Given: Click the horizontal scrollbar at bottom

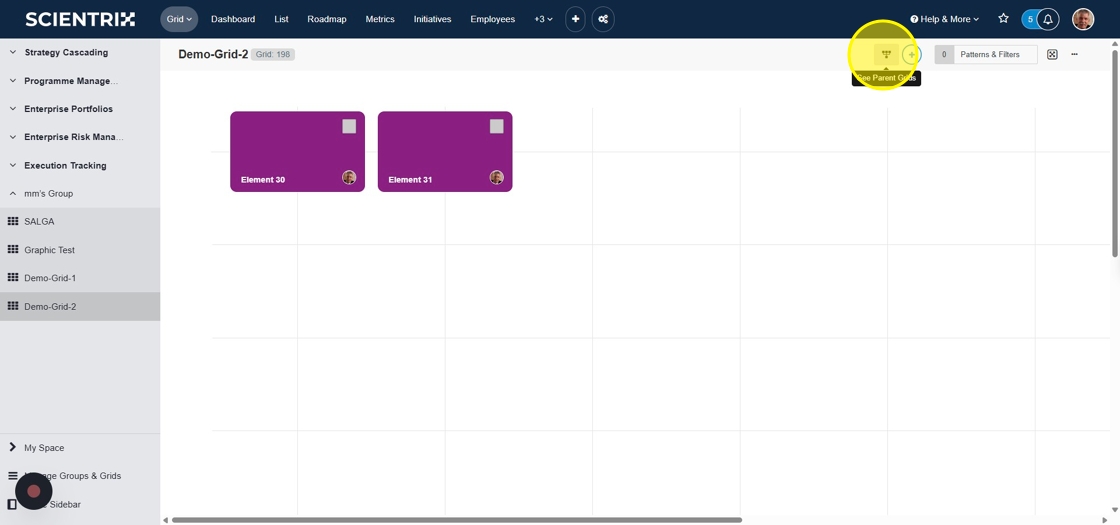Looking at the screenshot, I should coord(456,520).
